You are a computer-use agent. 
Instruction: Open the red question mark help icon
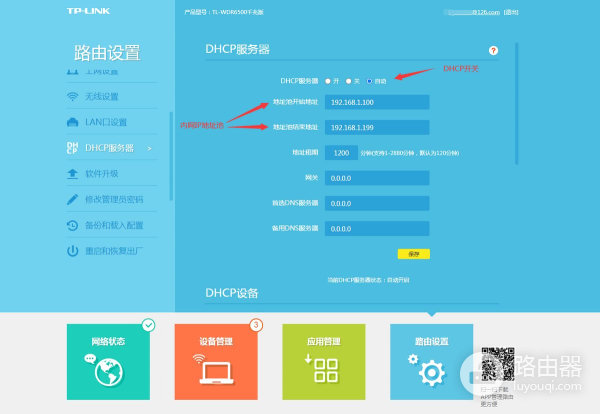coord(493,51)
